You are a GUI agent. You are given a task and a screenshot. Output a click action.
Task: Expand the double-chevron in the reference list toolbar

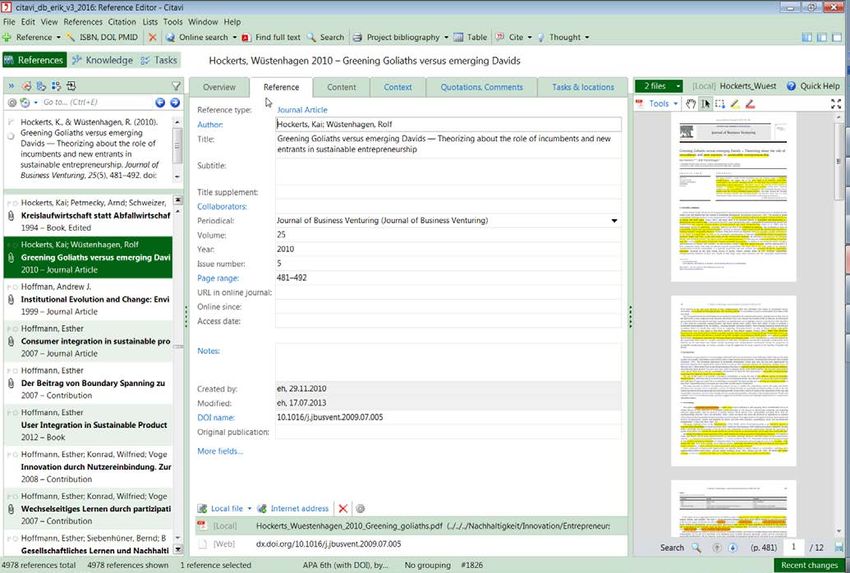coord(11,86)
